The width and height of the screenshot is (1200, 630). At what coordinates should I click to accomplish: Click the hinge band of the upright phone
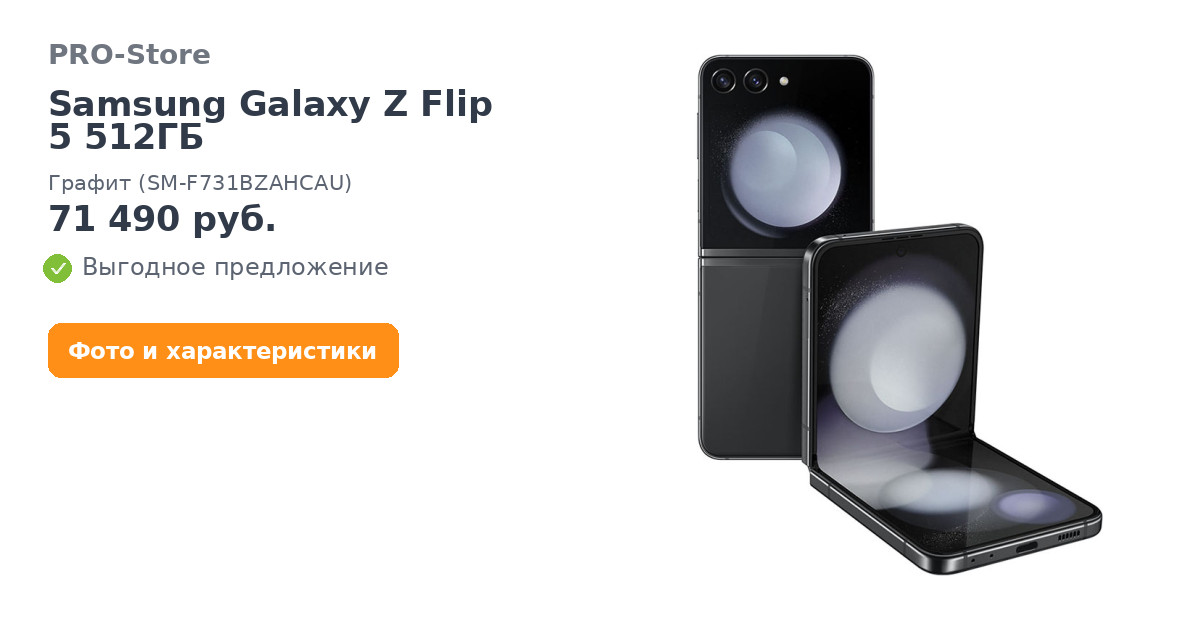coord(752,255)
